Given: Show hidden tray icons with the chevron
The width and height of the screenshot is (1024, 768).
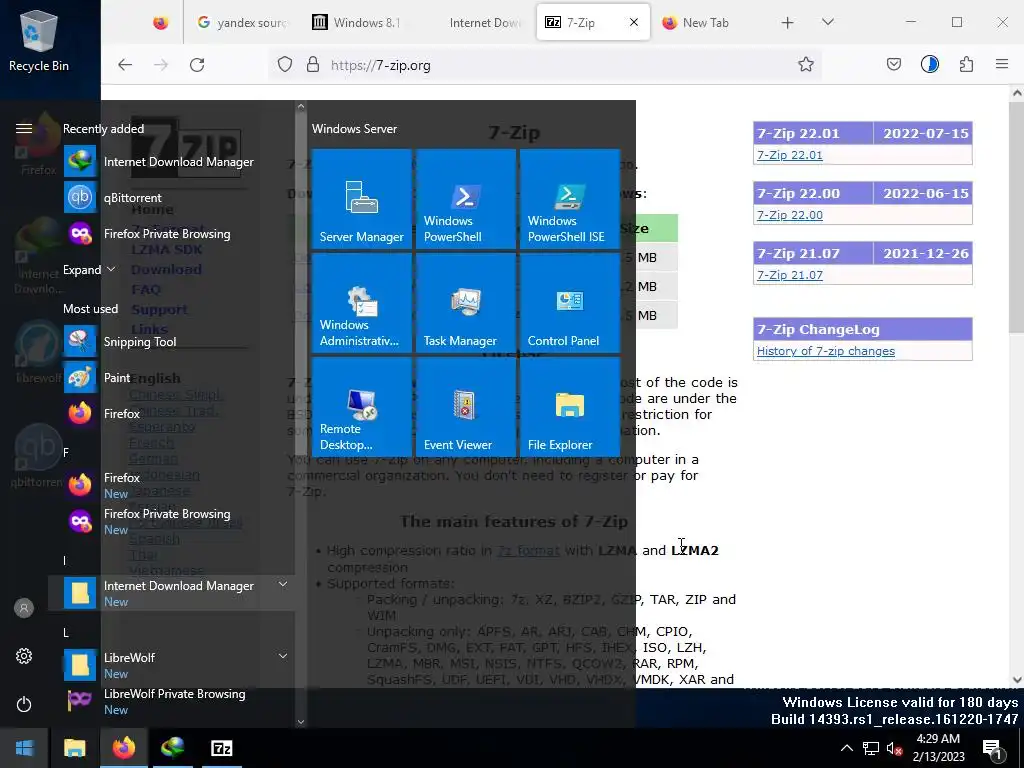Looking at the screenshot, I should 846,748.
